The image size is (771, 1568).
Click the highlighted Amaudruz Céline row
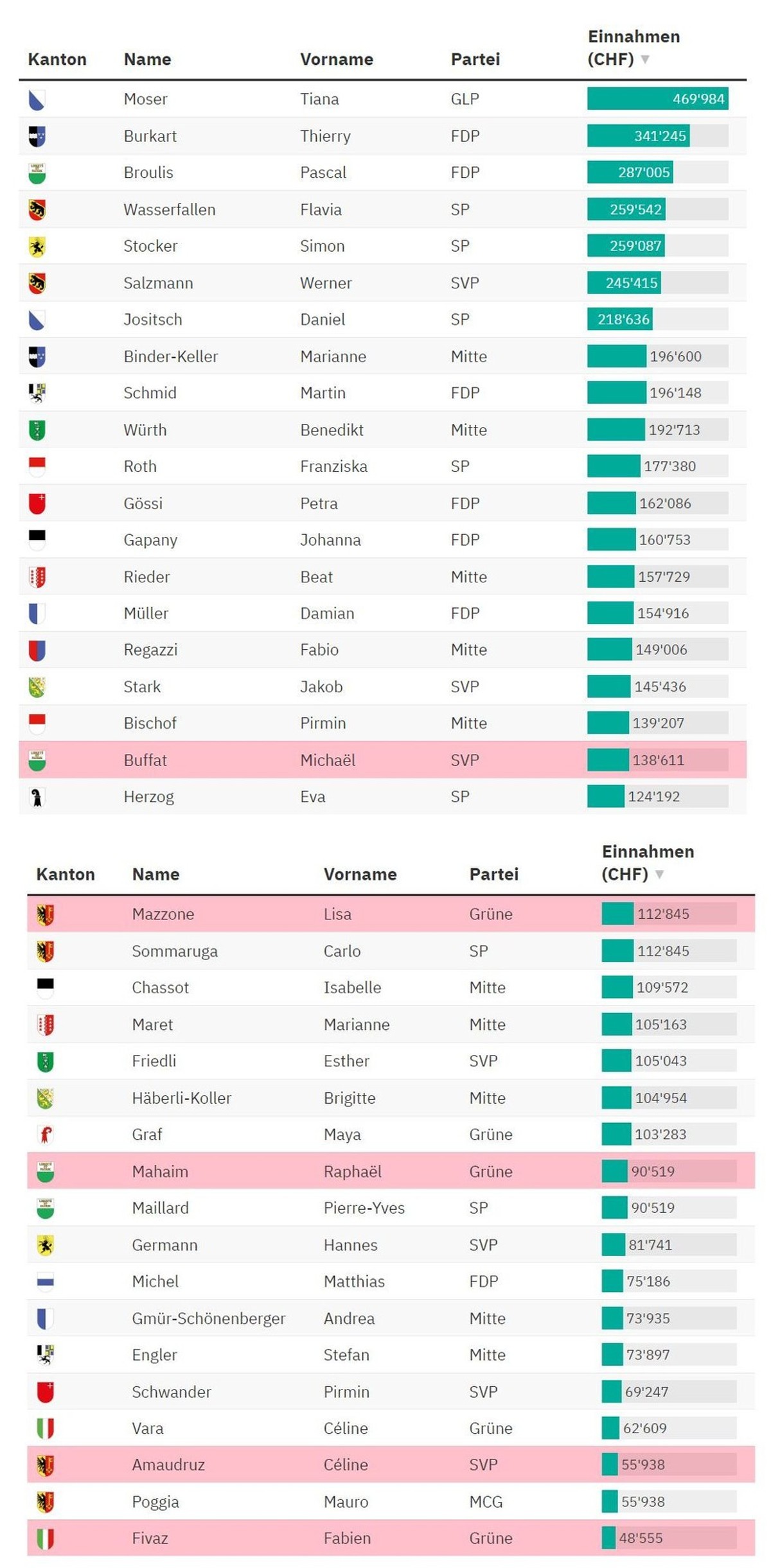(x=391, y=1465)
